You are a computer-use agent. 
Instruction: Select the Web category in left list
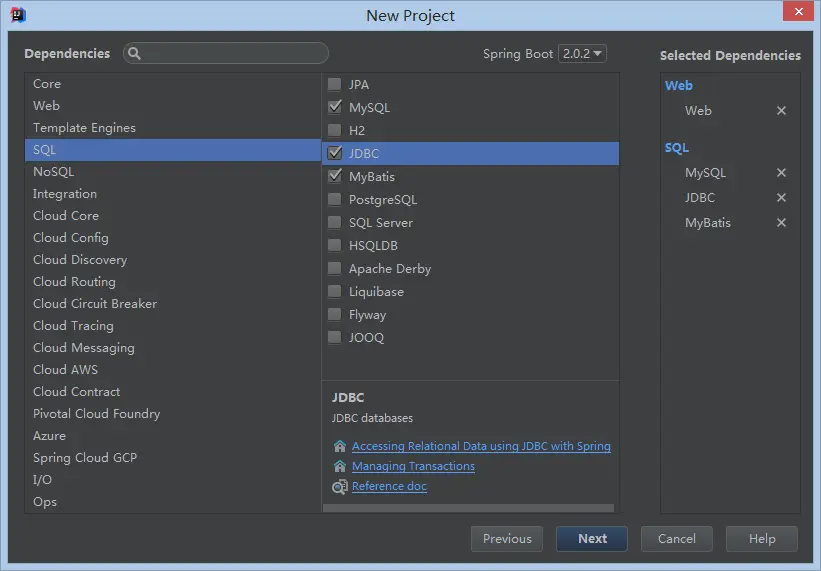[173, 106]
